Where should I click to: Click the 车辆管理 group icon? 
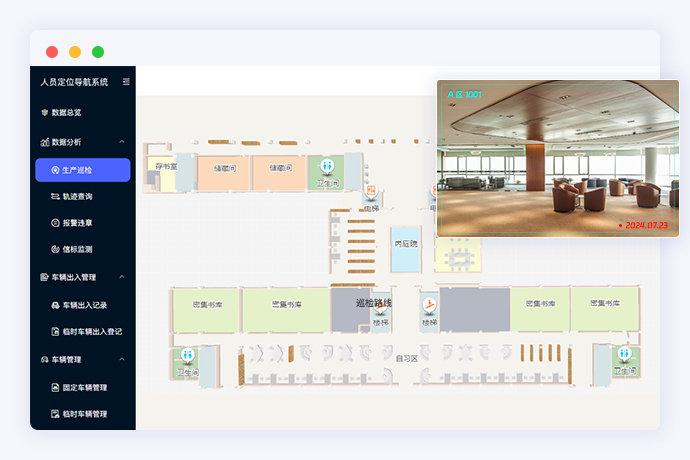tap(44, 360)
